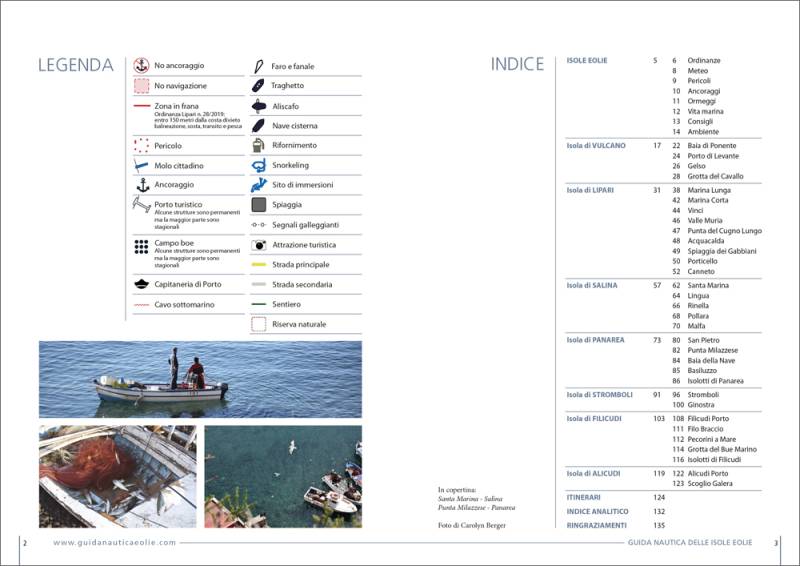Viewport: 800px width, 566px height.
Task: Click the Capitaneria di Porto hat icon
Action: point(141,284)
